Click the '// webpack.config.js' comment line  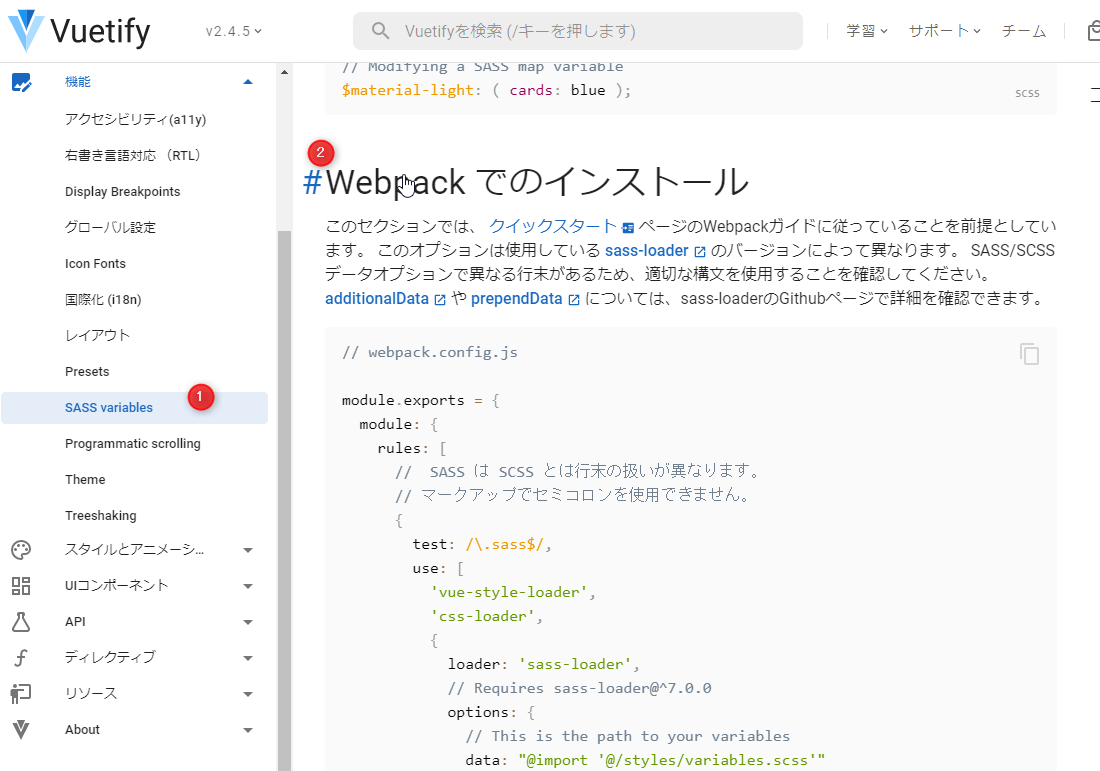[430, 352]
